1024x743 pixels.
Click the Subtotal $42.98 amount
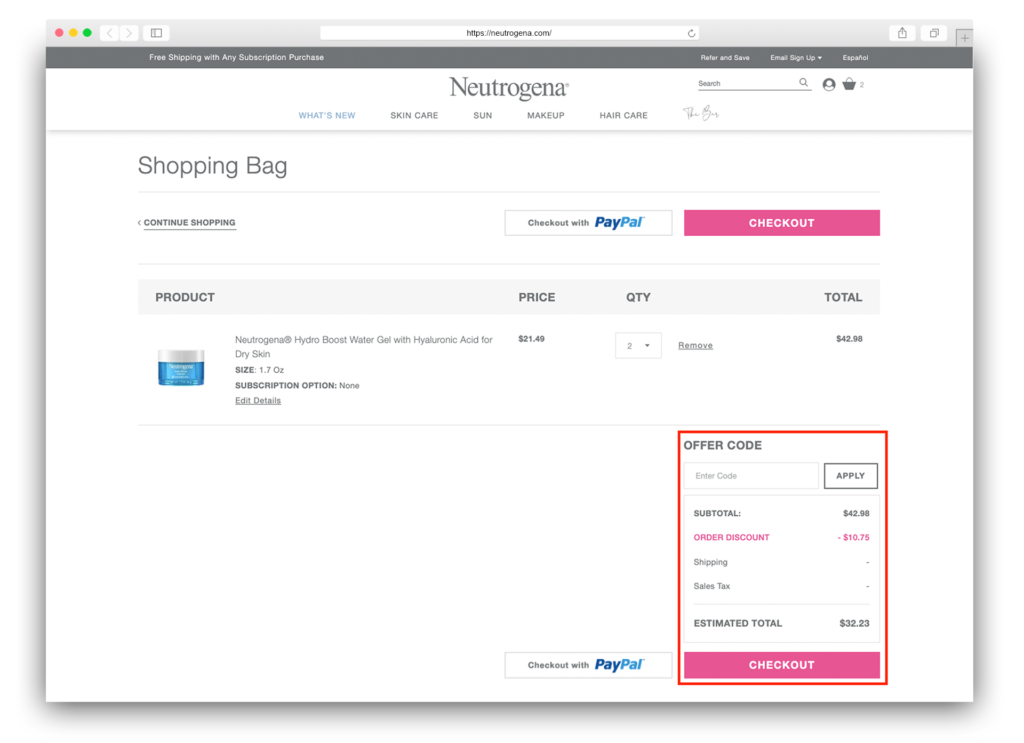(x=856, y=513)
